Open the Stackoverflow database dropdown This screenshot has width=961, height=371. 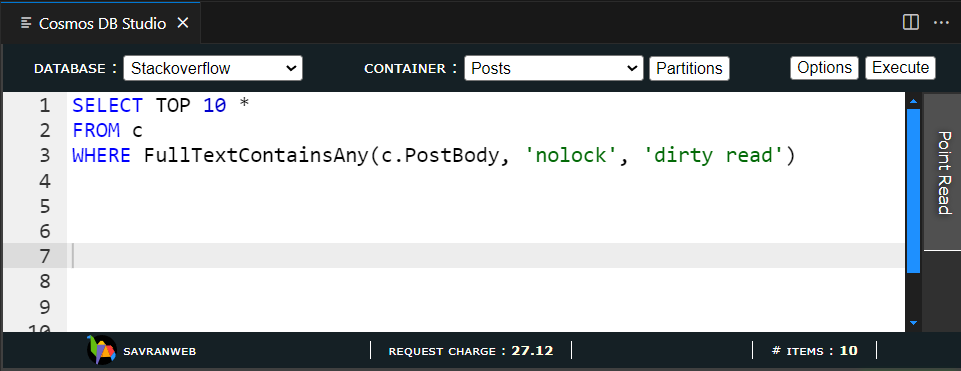pos(213,68)
